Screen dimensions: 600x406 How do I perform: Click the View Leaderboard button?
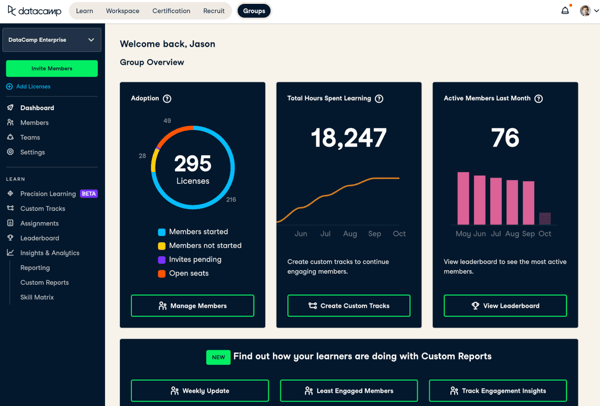pyautogui.click(x=505, y=306)
